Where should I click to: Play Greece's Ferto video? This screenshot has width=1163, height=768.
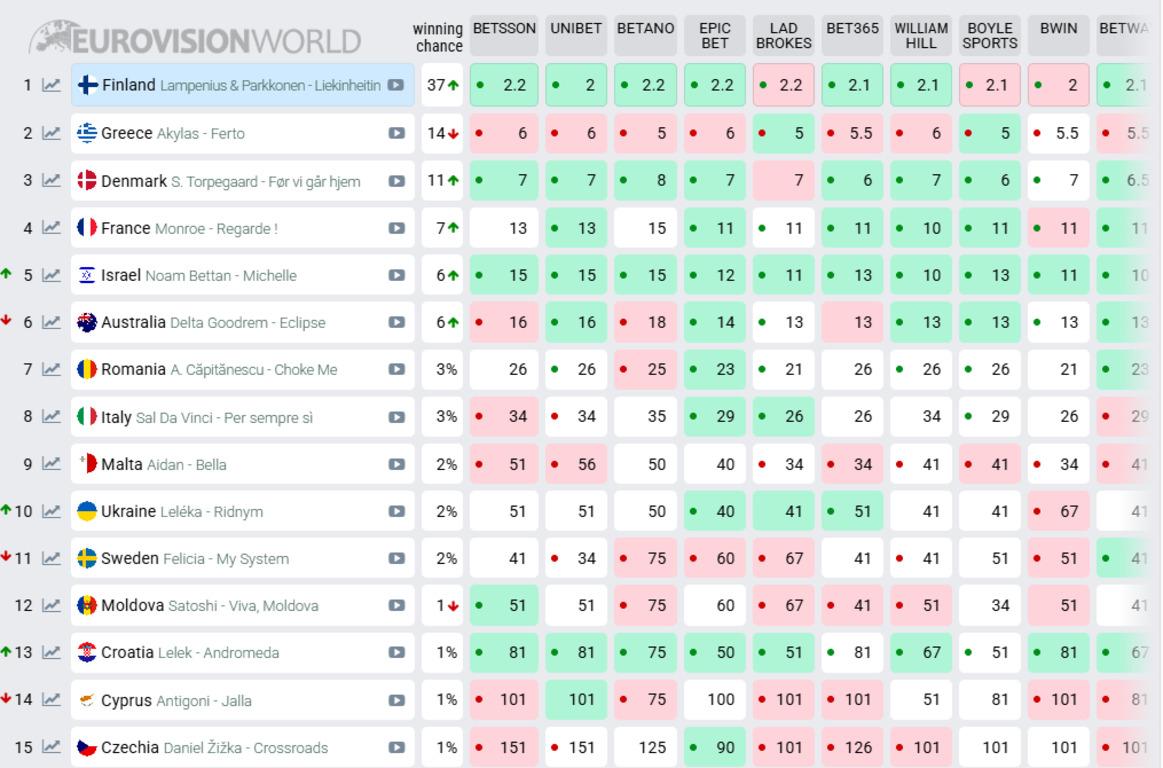396,134
